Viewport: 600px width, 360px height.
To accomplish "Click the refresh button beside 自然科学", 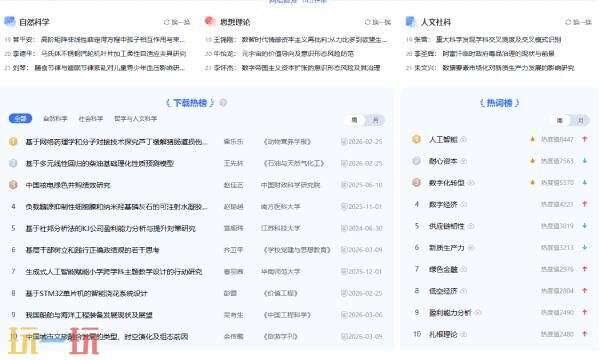I will point(177,22).
